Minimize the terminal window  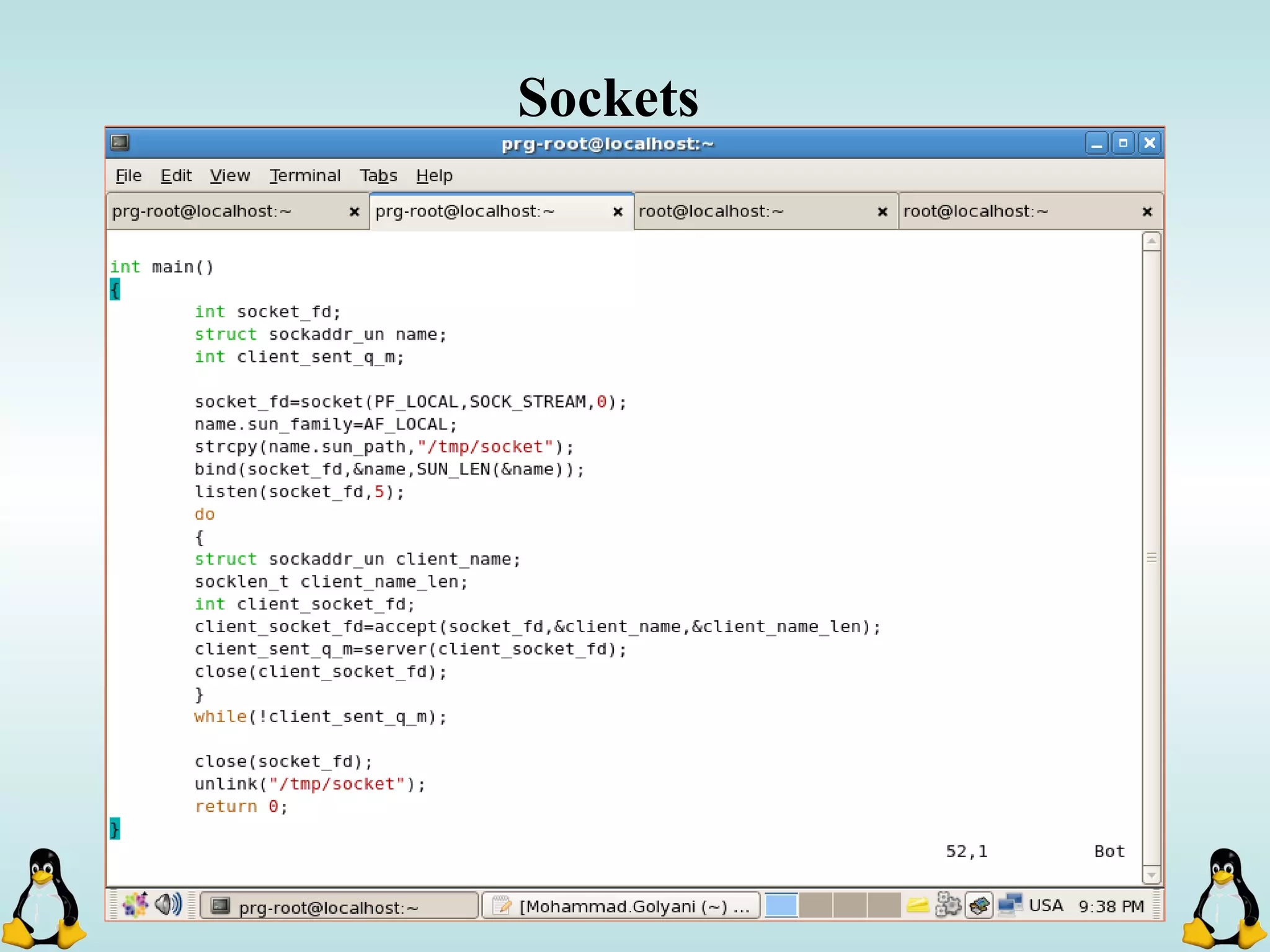(x=1096, y=143)
